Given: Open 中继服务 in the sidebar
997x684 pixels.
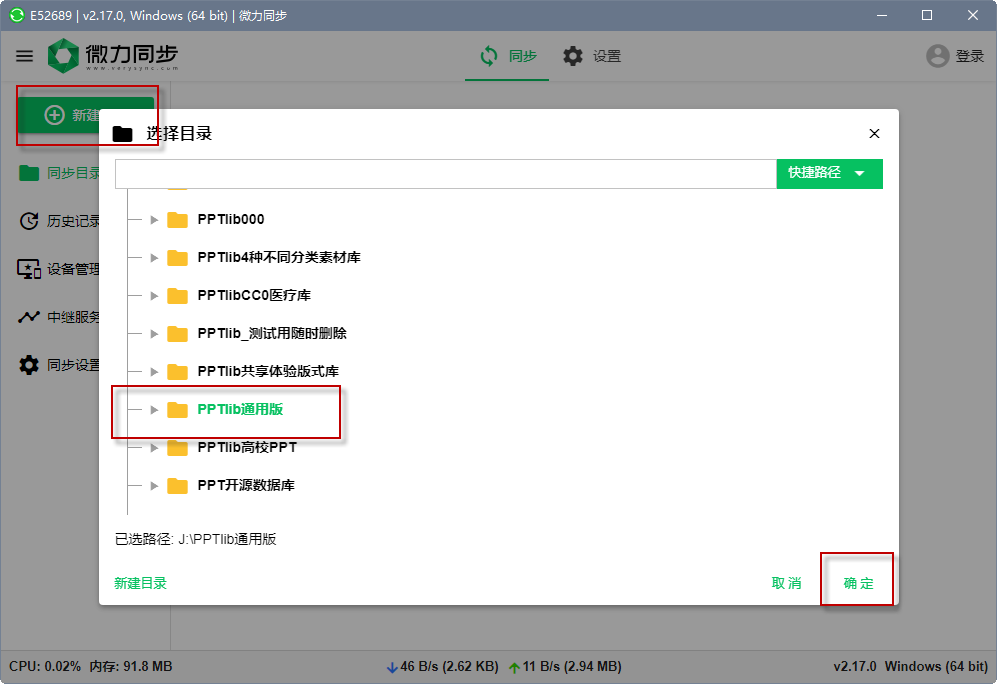Looking at the screenshot, I should 60,317.
